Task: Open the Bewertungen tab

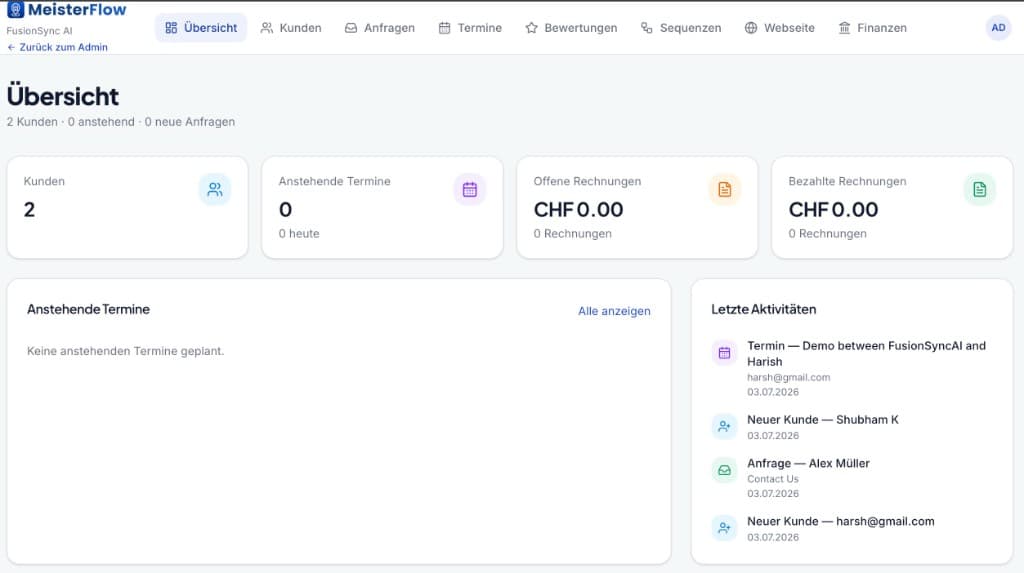Action: pyautogui.click(x=571, y=27)
